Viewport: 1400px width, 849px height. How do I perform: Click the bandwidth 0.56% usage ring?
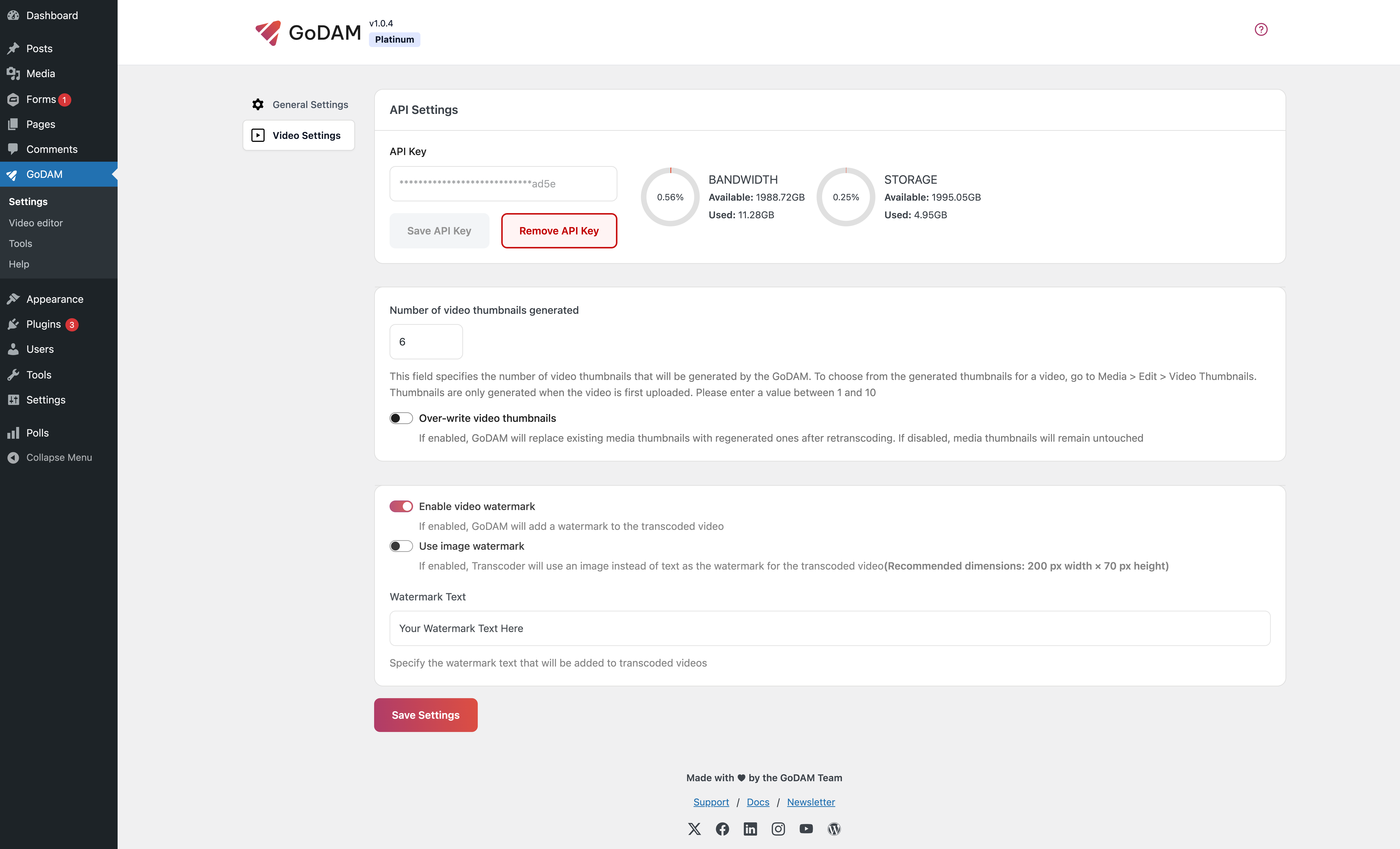point(671,197)
